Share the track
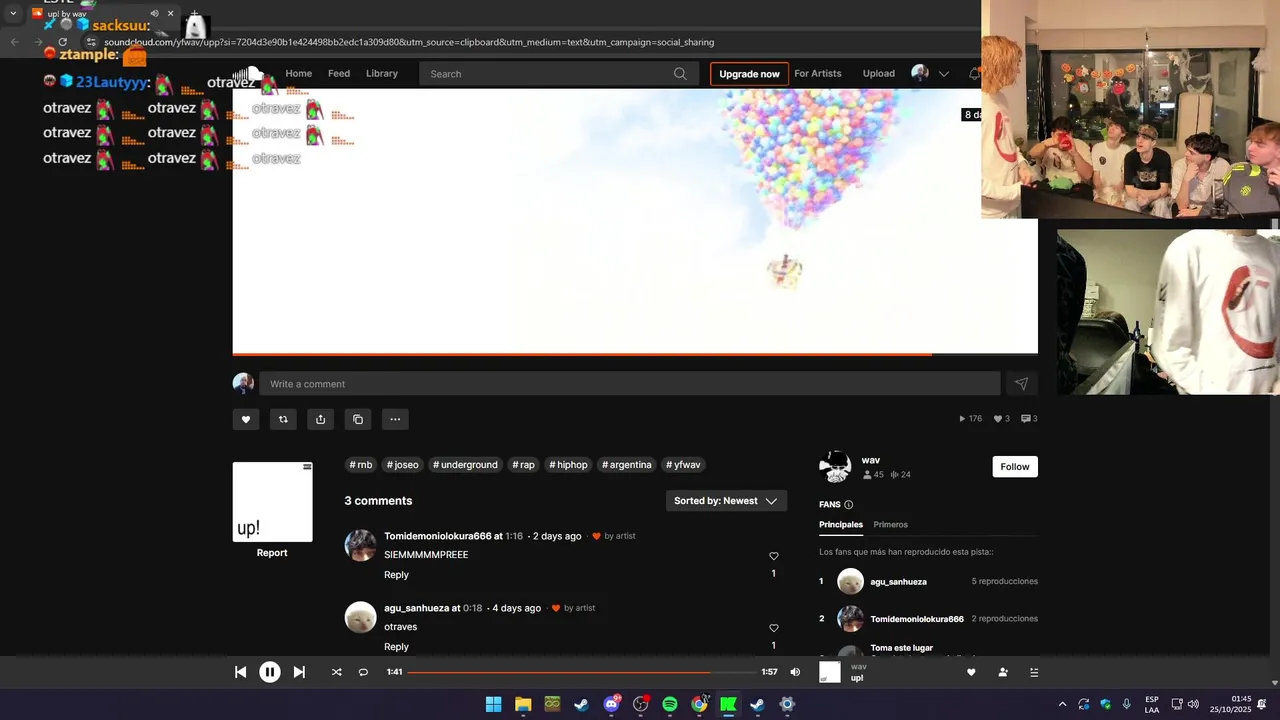Viewport: 1280px width, 720px height. click(x=320, y=419)
